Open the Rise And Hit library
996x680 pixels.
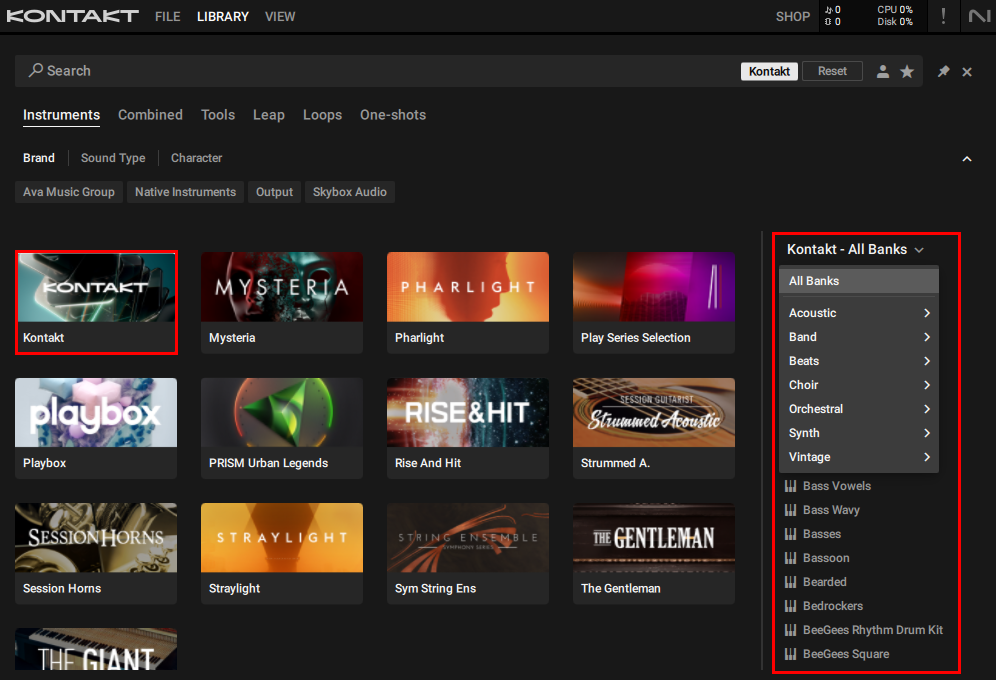click(x=468, y=429)
